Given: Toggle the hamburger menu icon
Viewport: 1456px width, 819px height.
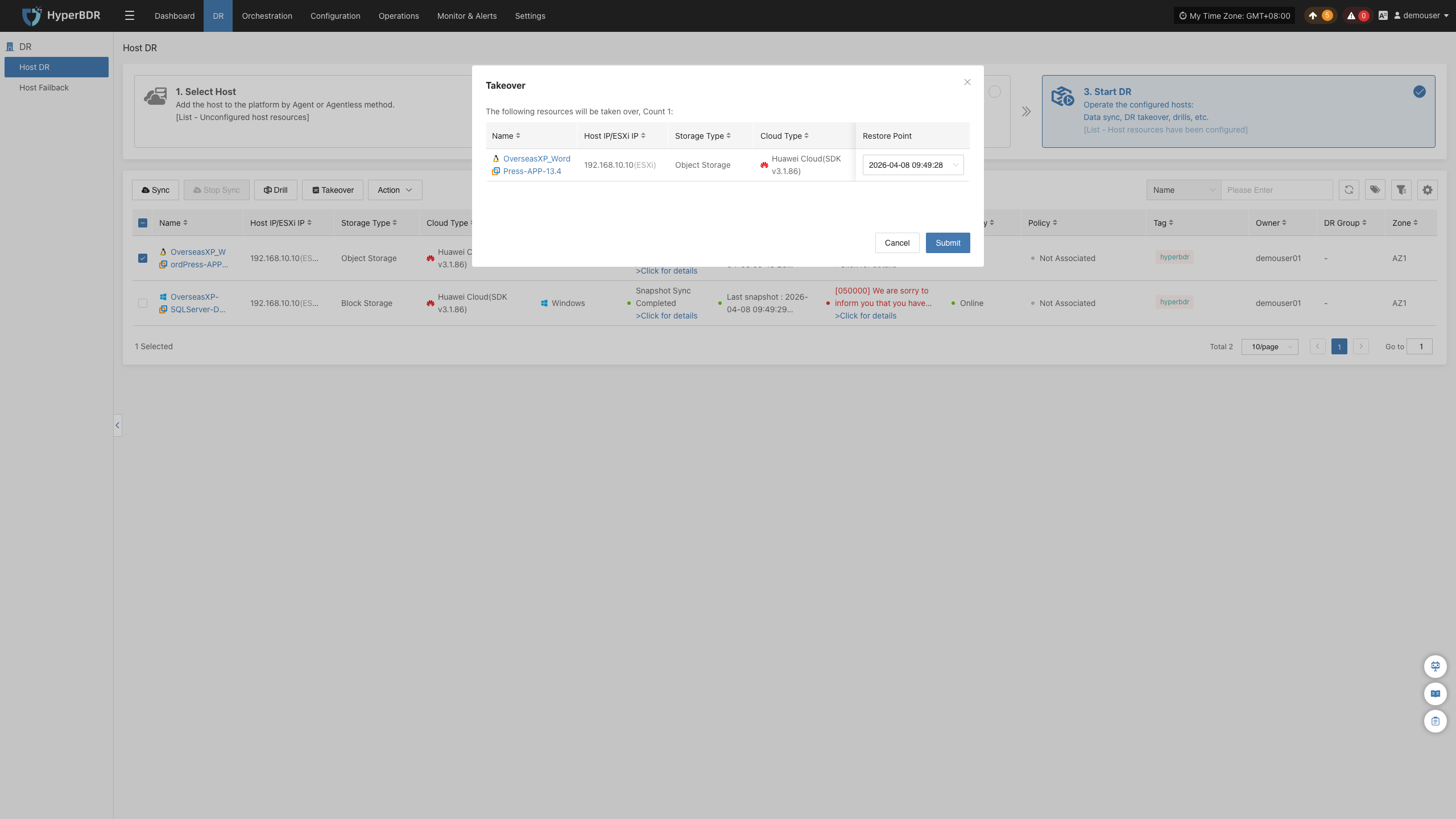Looking at the screenshot, I should point(130,16).
